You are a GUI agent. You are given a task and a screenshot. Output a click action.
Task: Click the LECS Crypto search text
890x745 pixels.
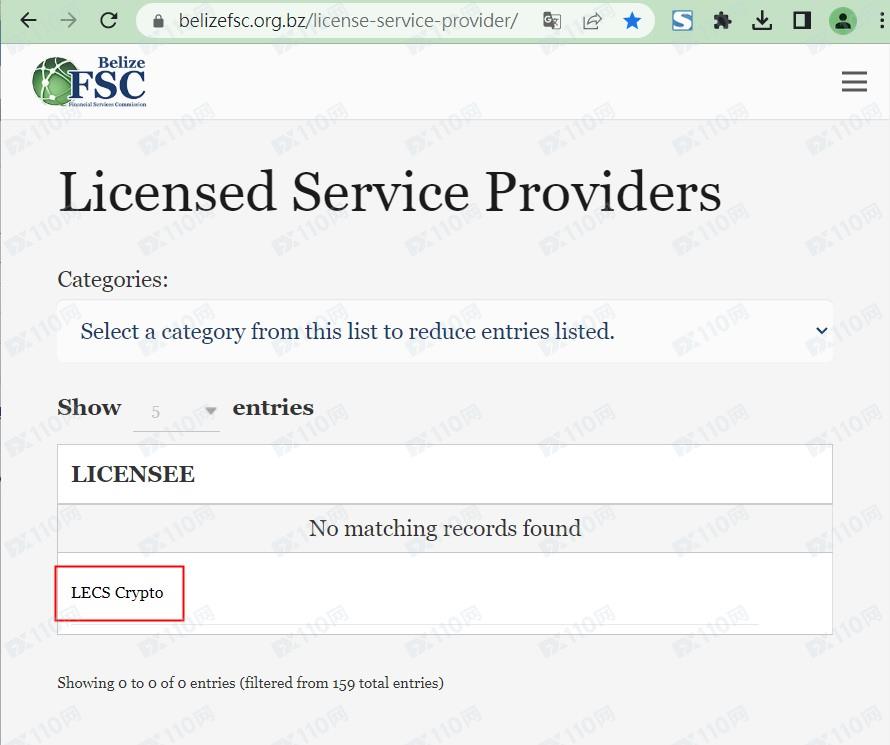click(117, 593)
